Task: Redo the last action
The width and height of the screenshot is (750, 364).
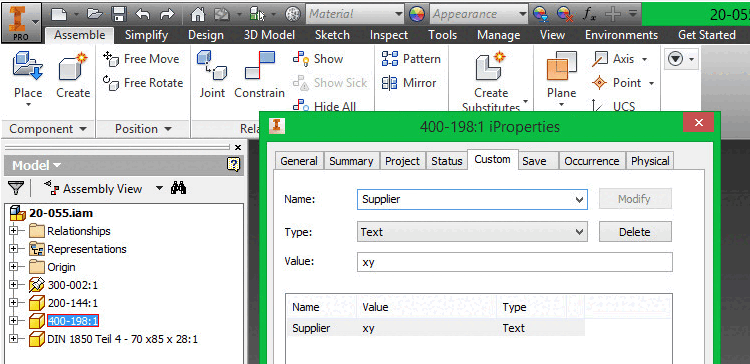Action: pos(167,14)
